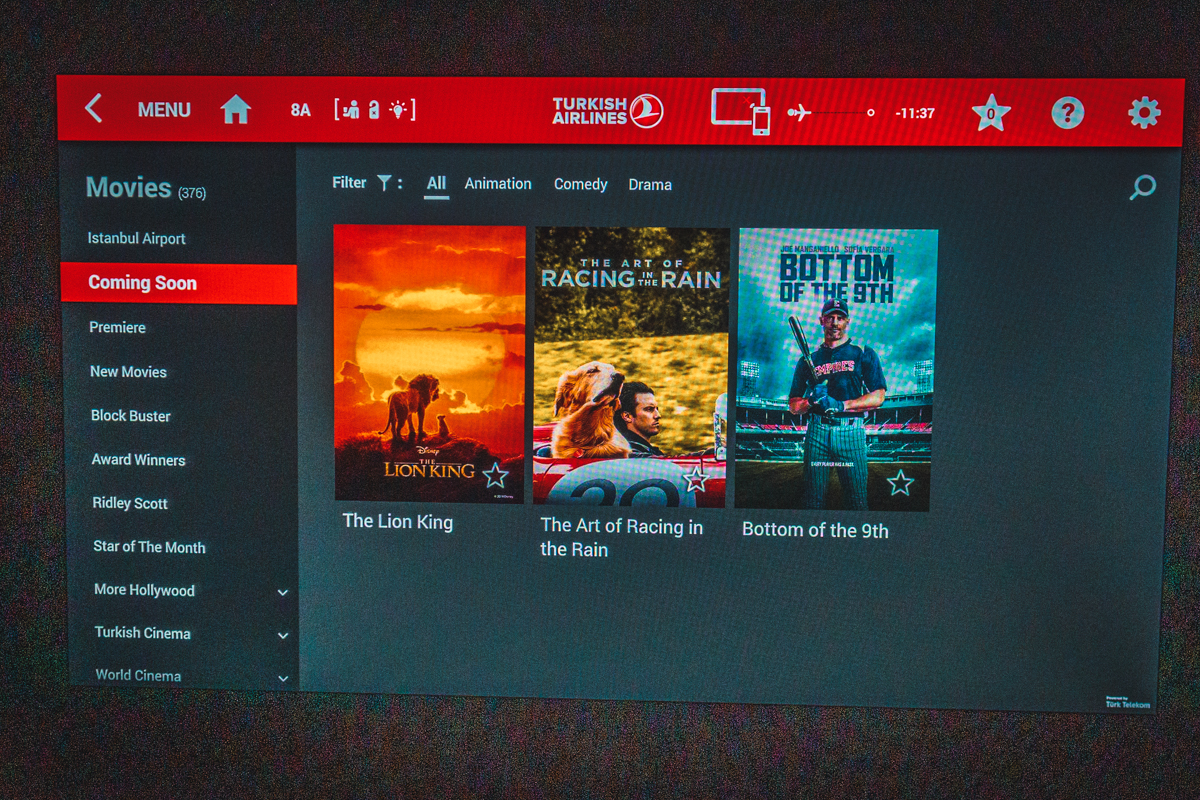Select the Animation filter tab
The width and height of the screenshot is (1200, 800).
[498, 184]
